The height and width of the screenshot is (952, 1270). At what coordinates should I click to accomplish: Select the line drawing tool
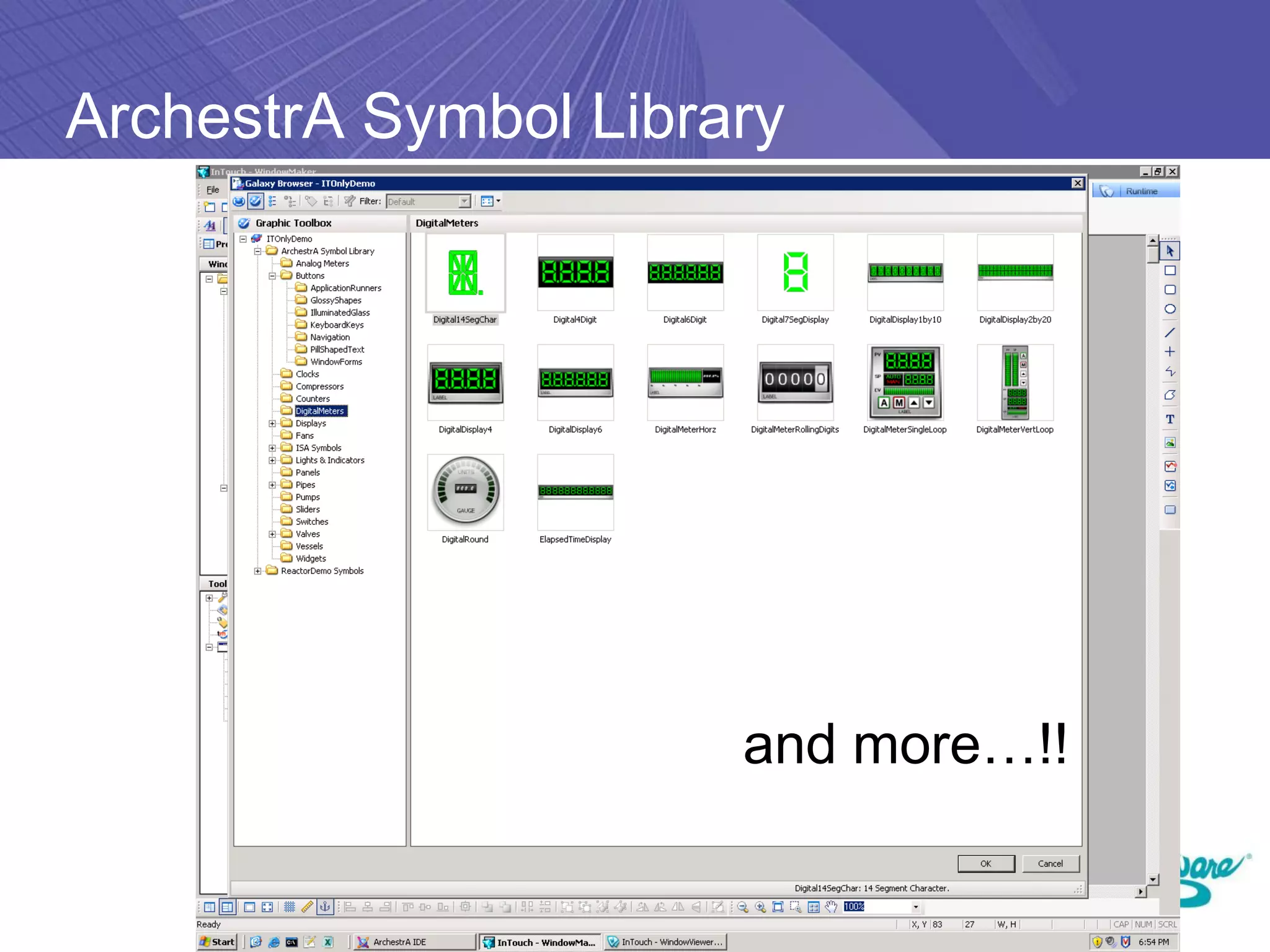coord(1170,333)
